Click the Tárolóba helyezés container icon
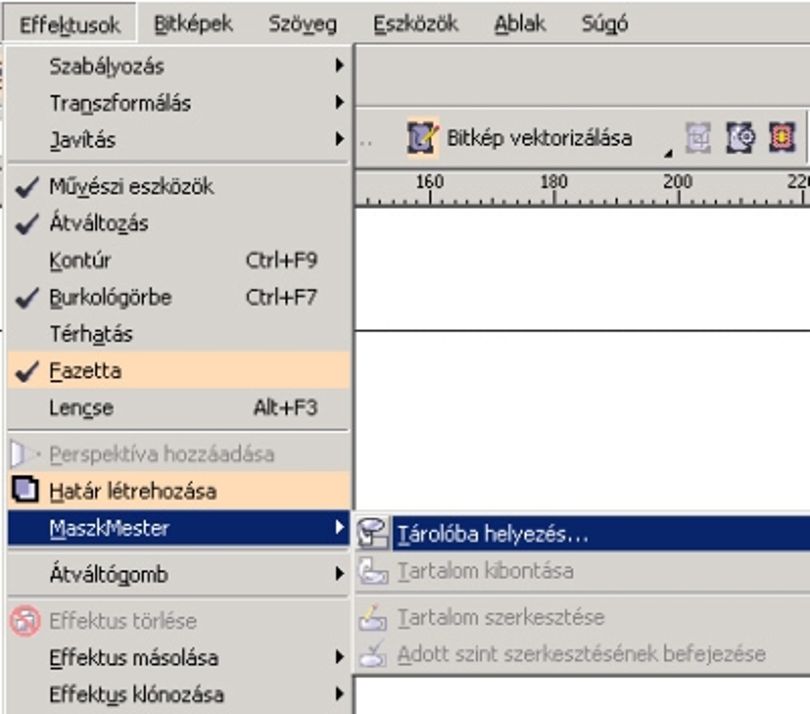810x714 pixels. pos(372,533)
